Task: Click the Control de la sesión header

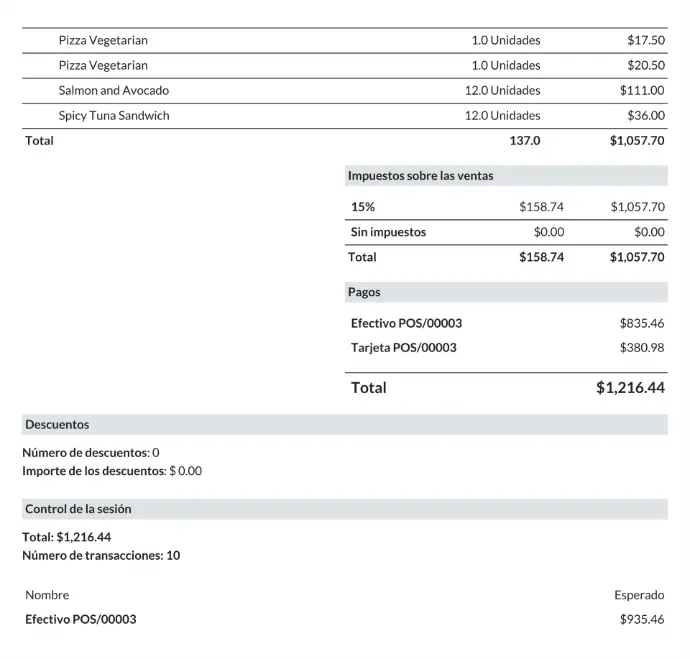Action: click(78, 509)
